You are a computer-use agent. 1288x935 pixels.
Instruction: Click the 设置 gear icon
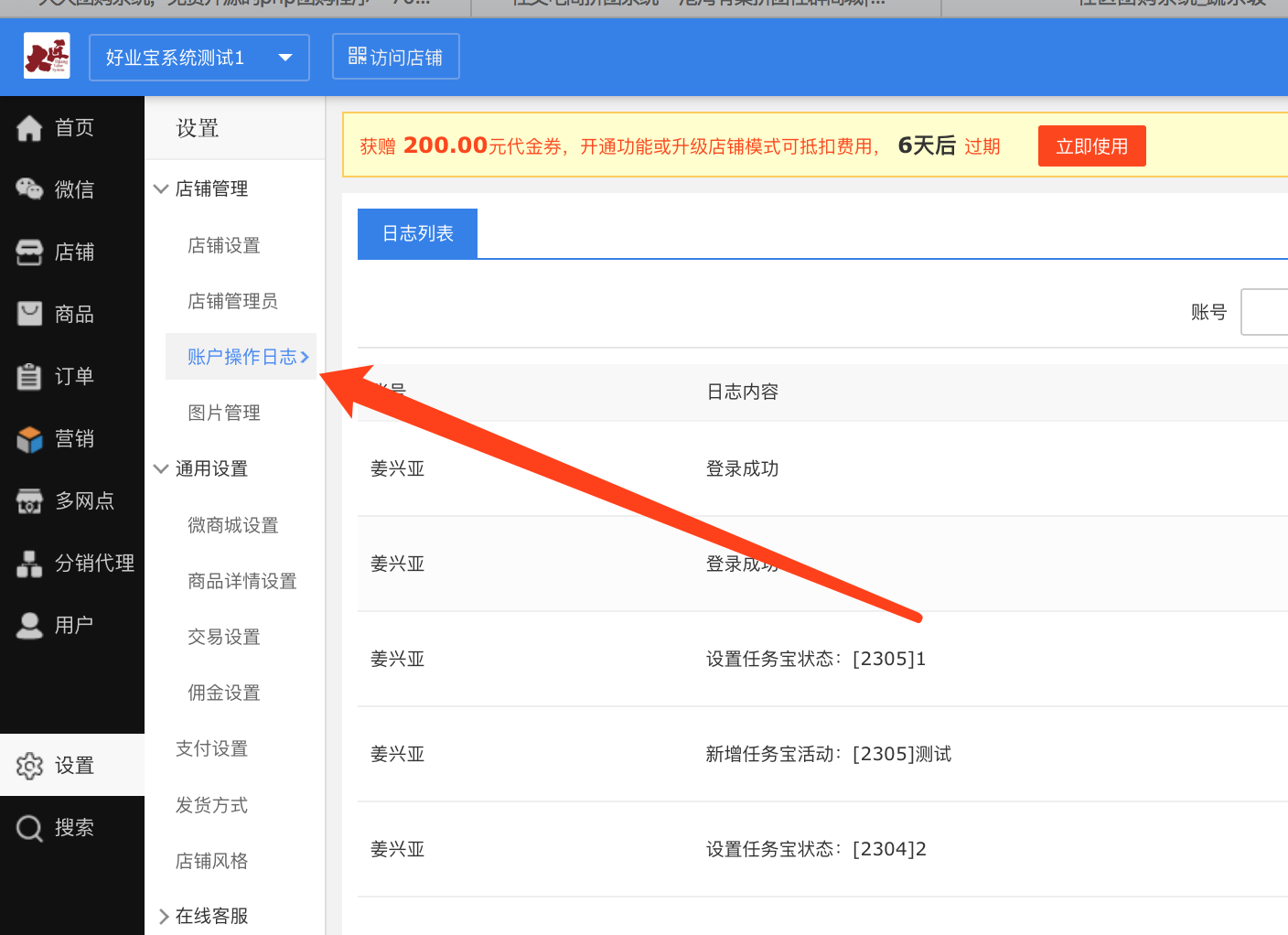(x=29, y=766)
